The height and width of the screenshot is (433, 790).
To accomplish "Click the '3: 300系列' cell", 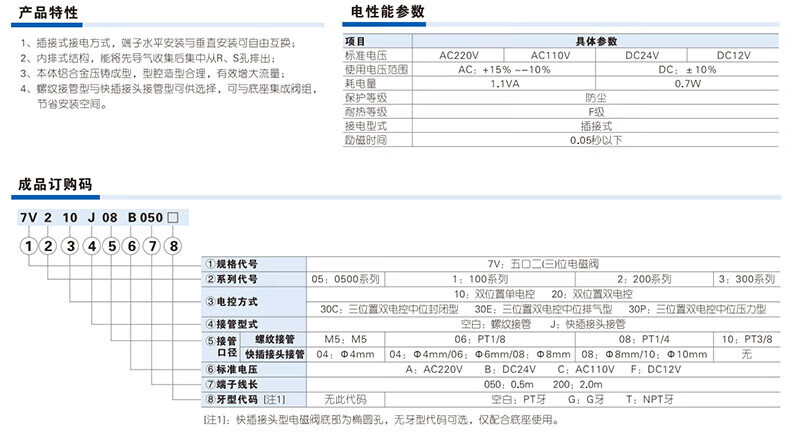I will (x=747, y=279).
